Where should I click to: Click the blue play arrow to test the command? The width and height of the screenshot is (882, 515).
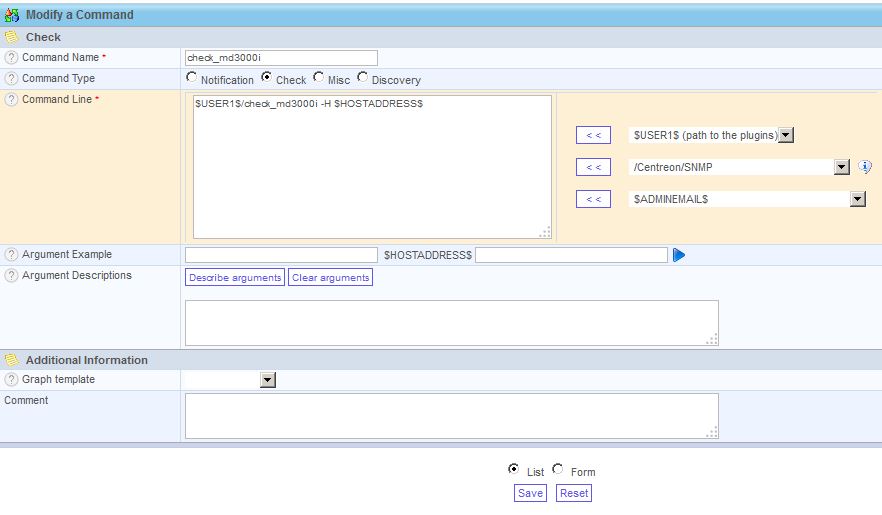tap(679, 255)
